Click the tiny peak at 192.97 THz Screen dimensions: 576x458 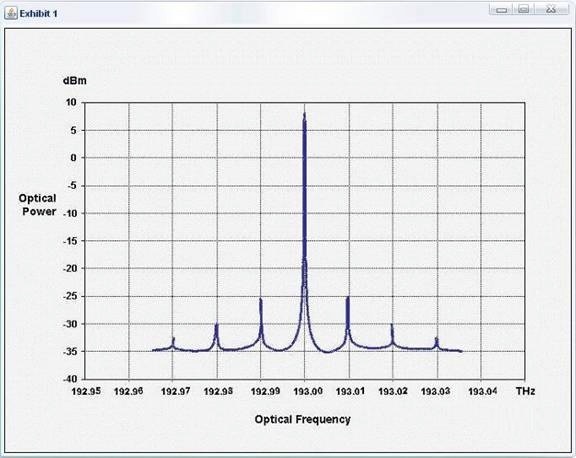(173, 342)
